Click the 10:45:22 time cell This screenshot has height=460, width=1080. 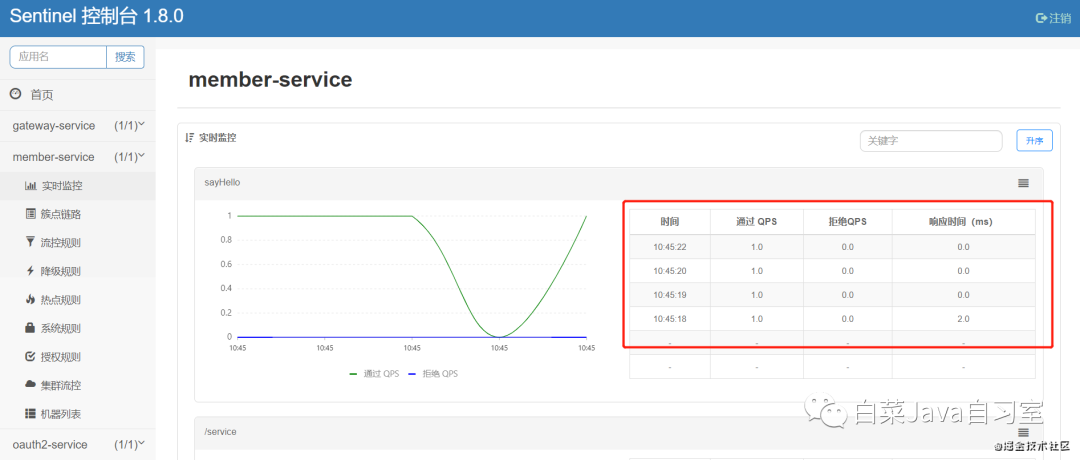point(669,247)
